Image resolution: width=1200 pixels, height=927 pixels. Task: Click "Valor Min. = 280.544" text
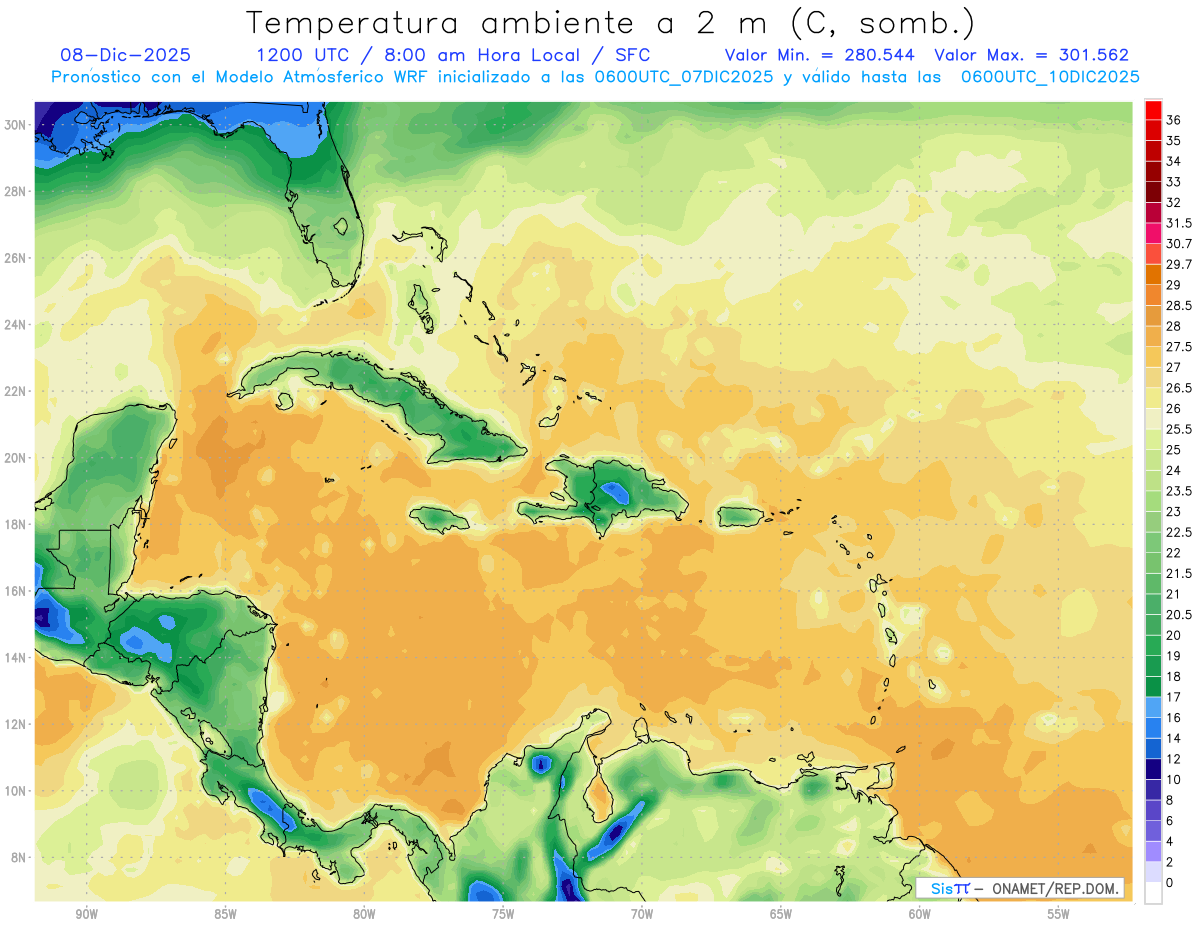click(821, 55)
